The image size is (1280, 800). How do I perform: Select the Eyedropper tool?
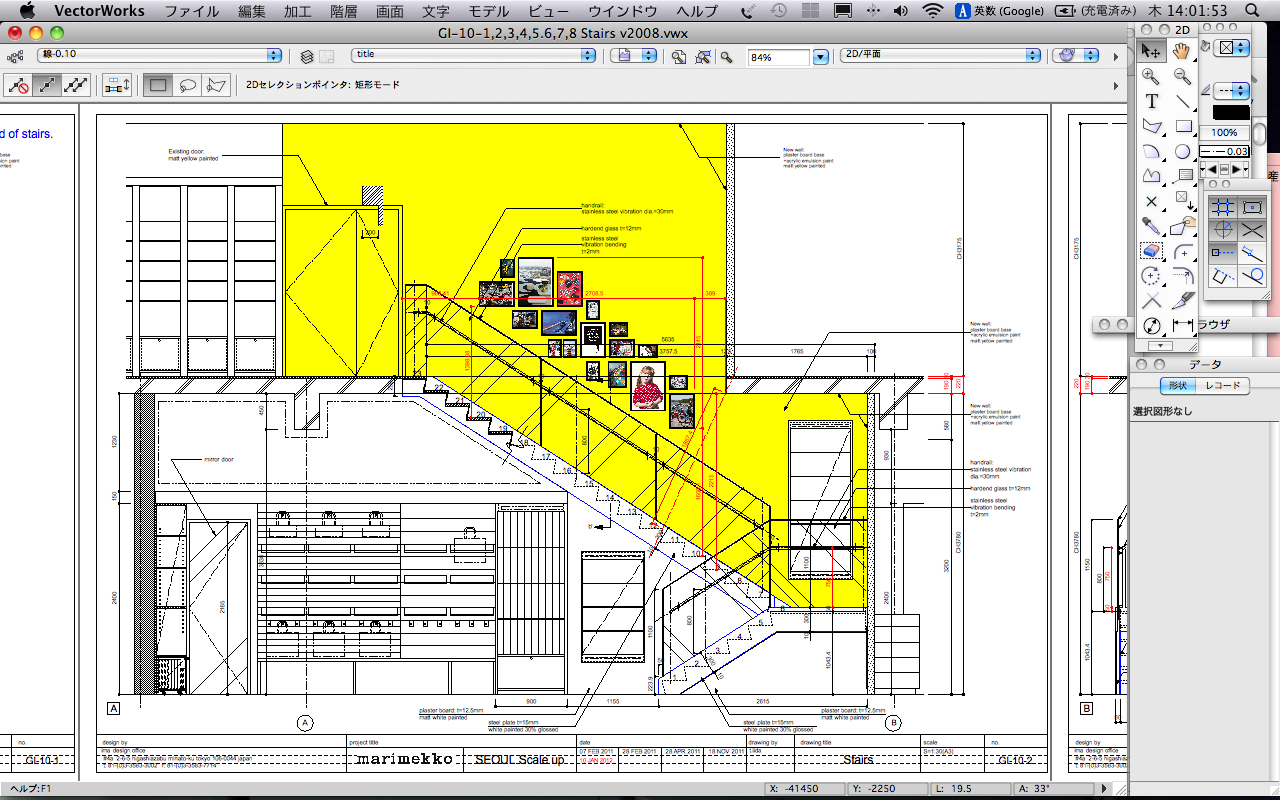click(x=1151, y=227)
